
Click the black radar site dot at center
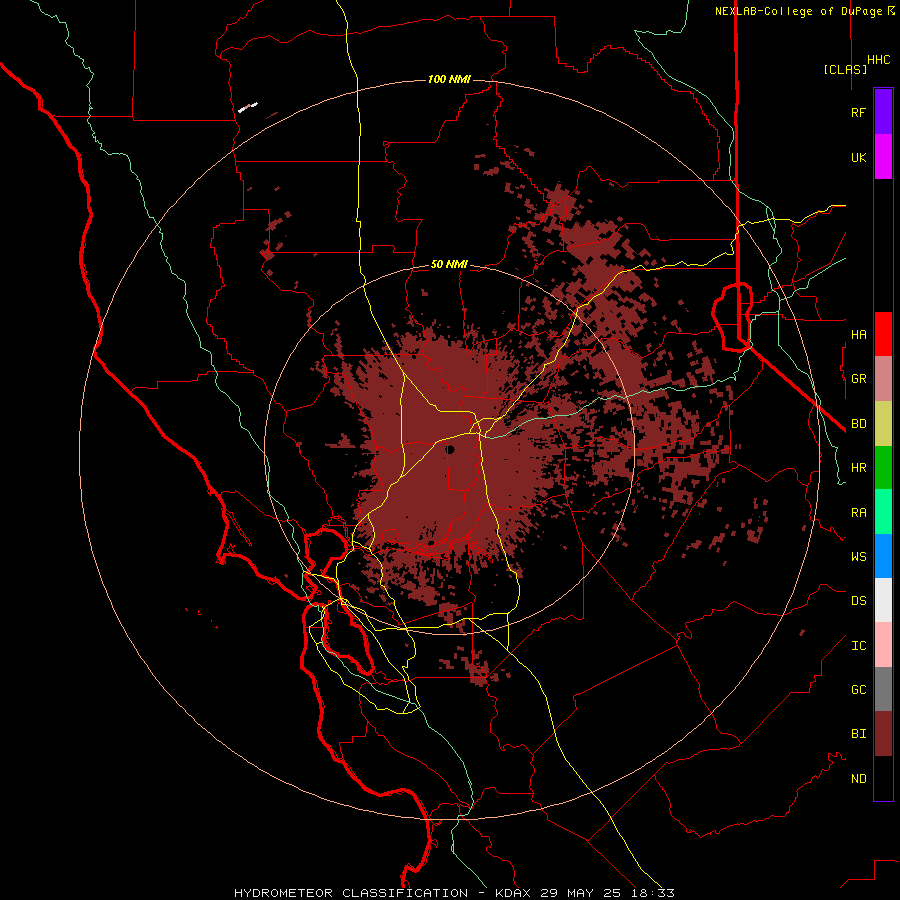[450, 449]
